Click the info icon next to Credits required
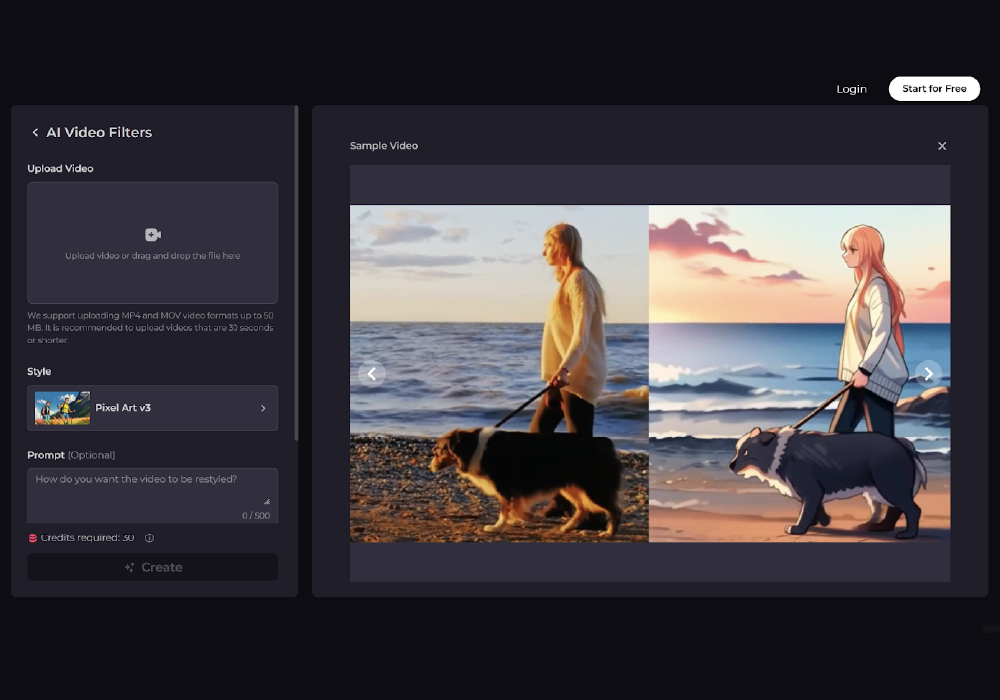This screenshot has height=700, width=1000. point(149,538)
